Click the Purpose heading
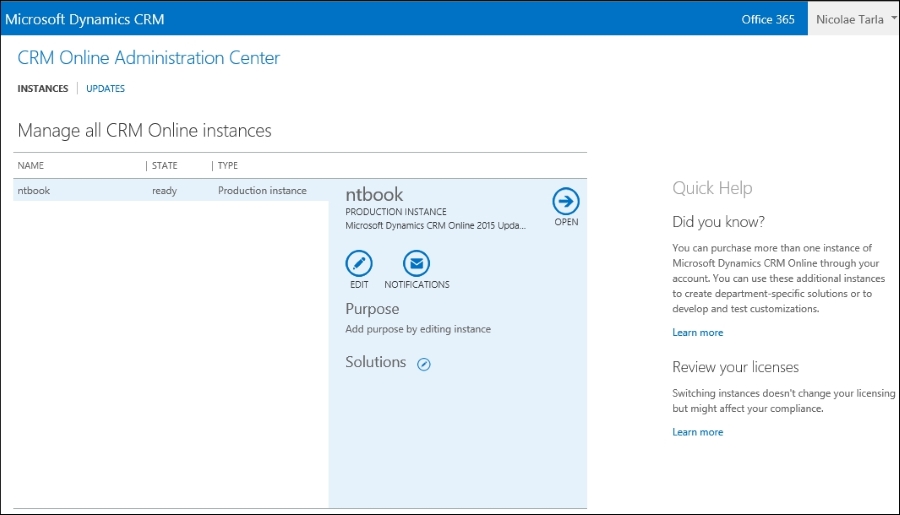Image resolution: width=900 pixels, height=515 pixels. click(x=372, y=309)
